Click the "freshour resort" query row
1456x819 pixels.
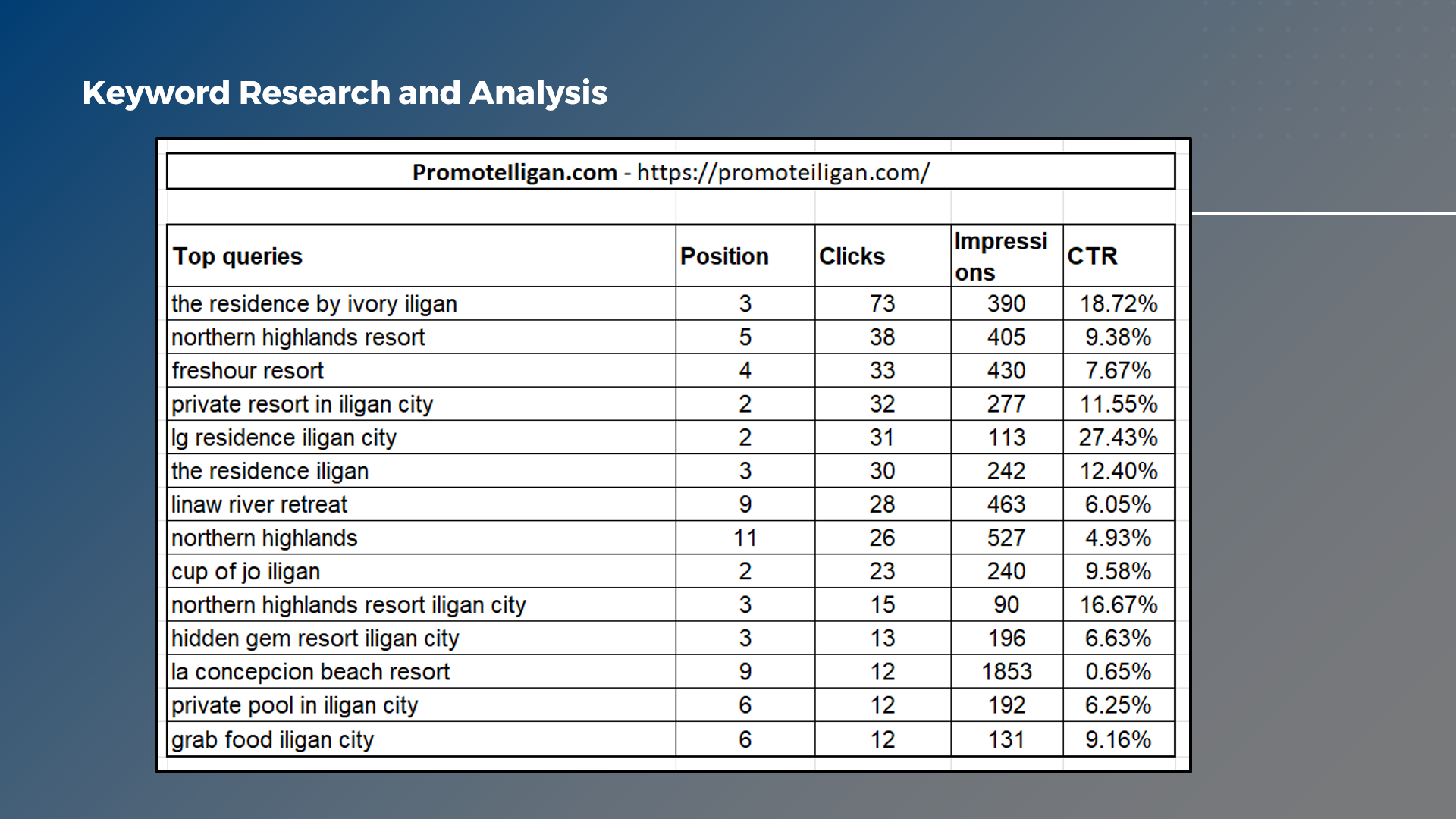(x=247, y=370)
